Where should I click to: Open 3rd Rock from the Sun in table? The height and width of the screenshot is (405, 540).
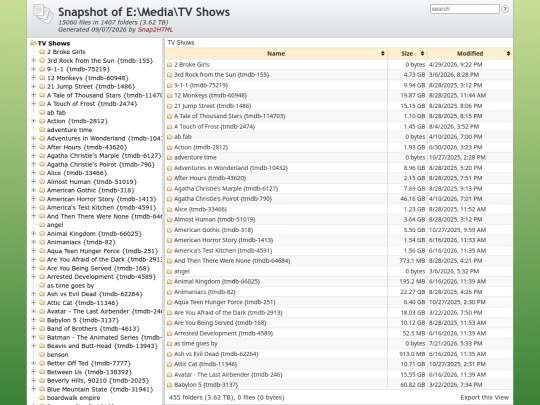221,75
